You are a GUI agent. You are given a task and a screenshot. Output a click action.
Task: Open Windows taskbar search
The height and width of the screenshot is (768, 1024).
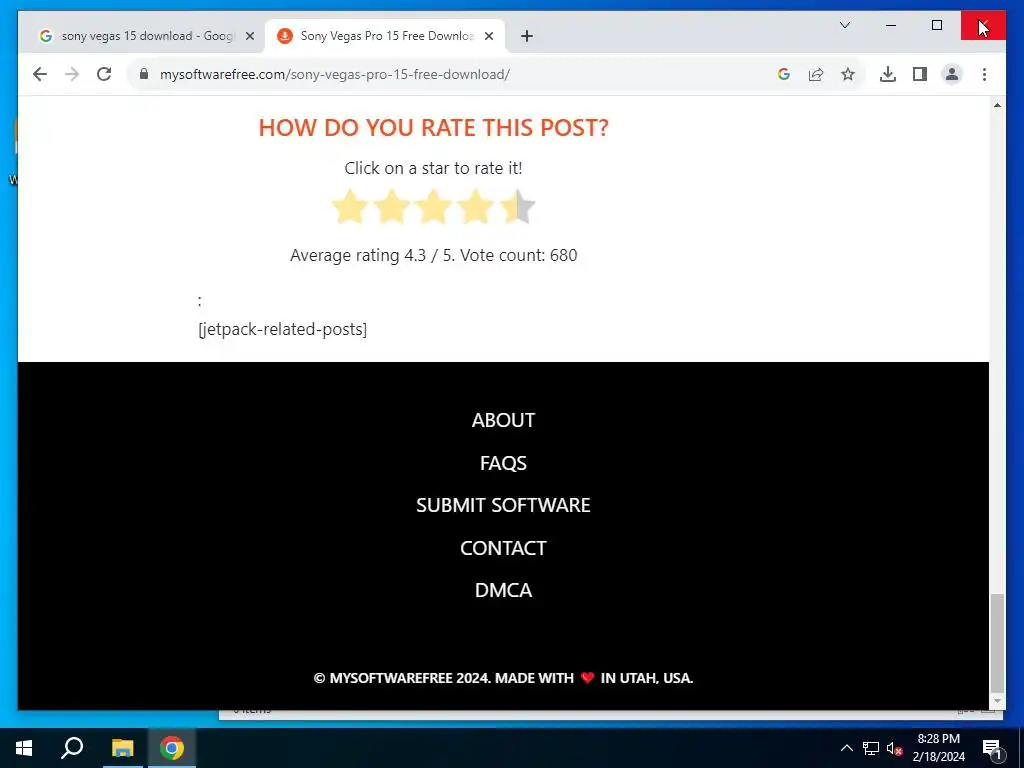click(x=72, y=748)
